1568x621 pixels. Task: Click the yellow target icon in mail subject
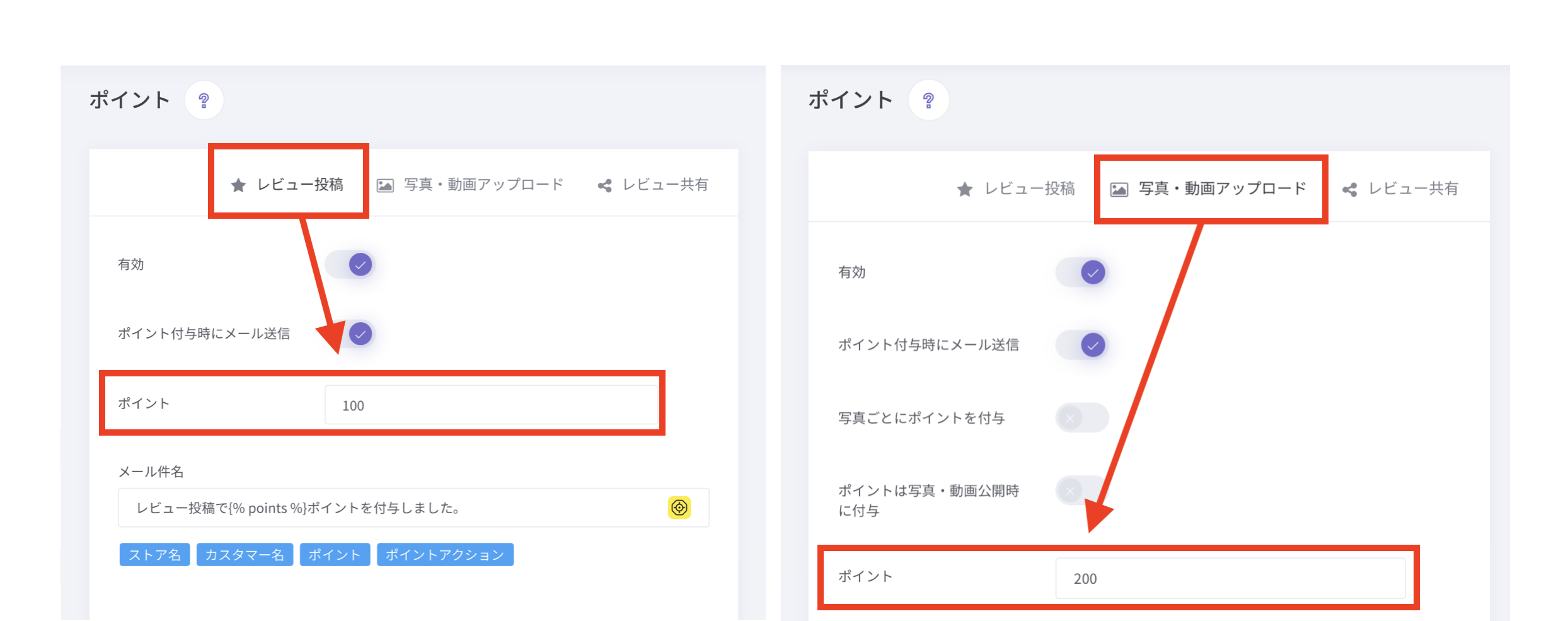tap(679, 508)
